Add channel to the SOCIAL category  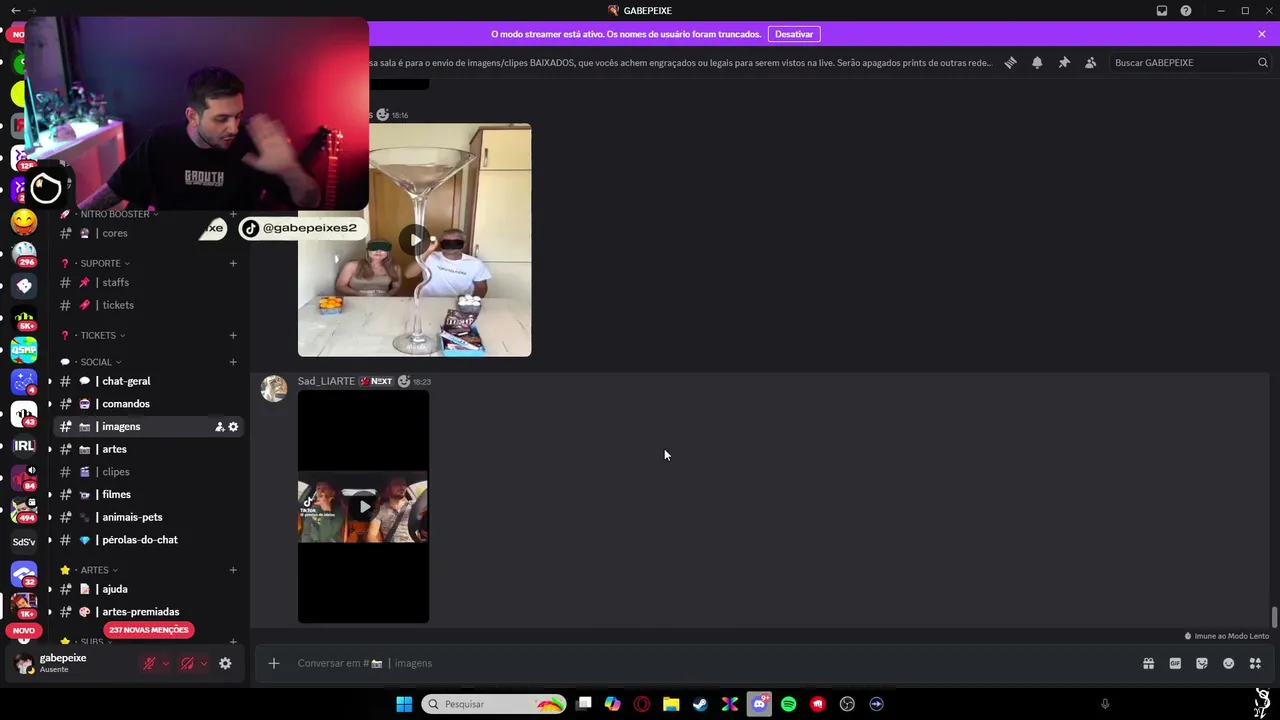(233, 362)
